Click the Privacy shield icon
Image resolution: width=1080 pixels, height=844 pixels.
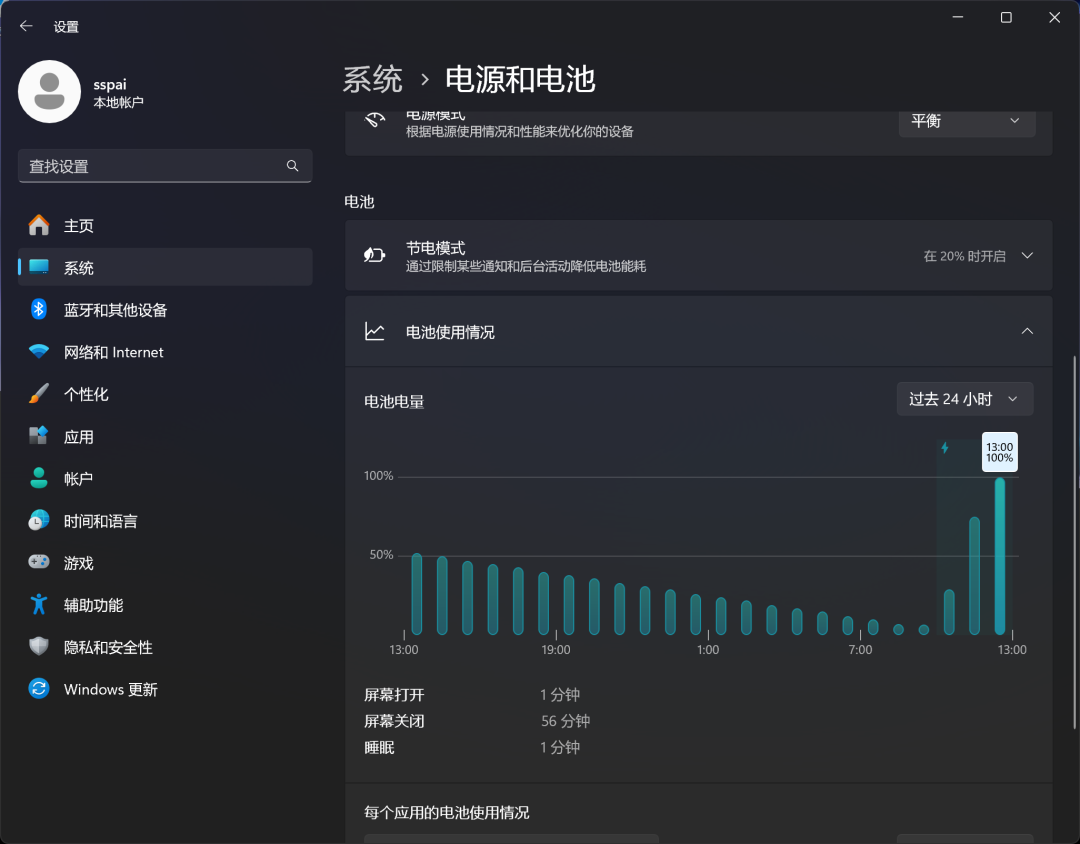point(39,646)
